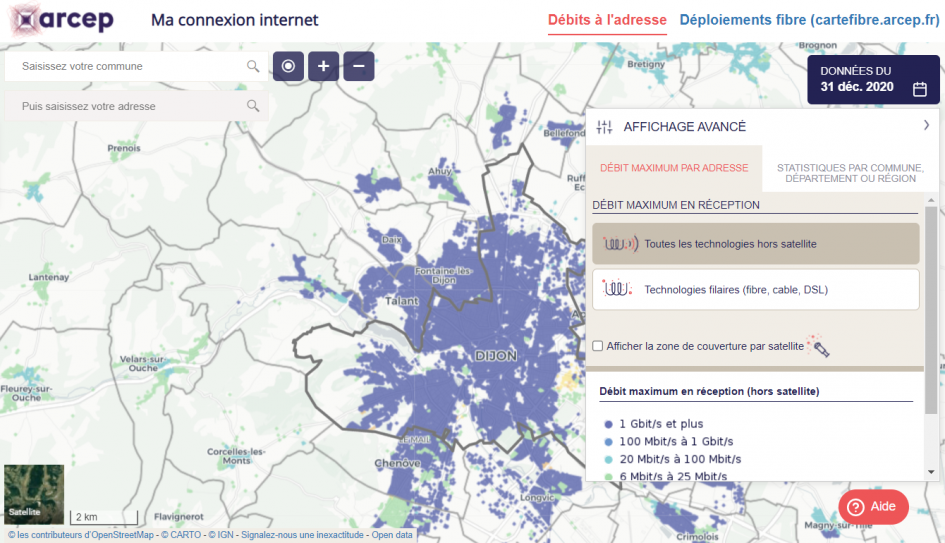Click the geolocation target button
This screenshot has width=945, height=543.
(288, 66)
